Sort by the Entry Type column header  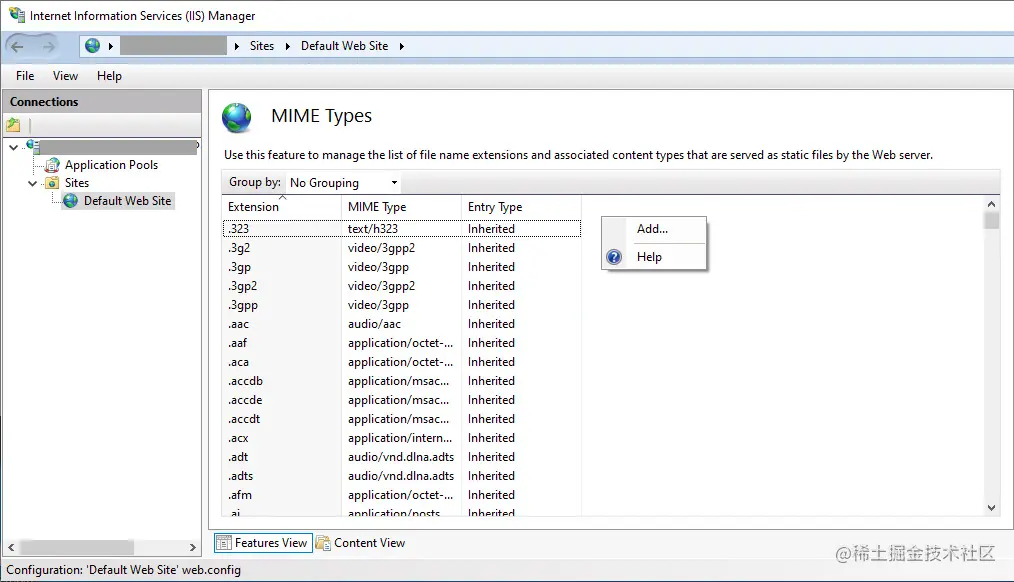(521, 207)
